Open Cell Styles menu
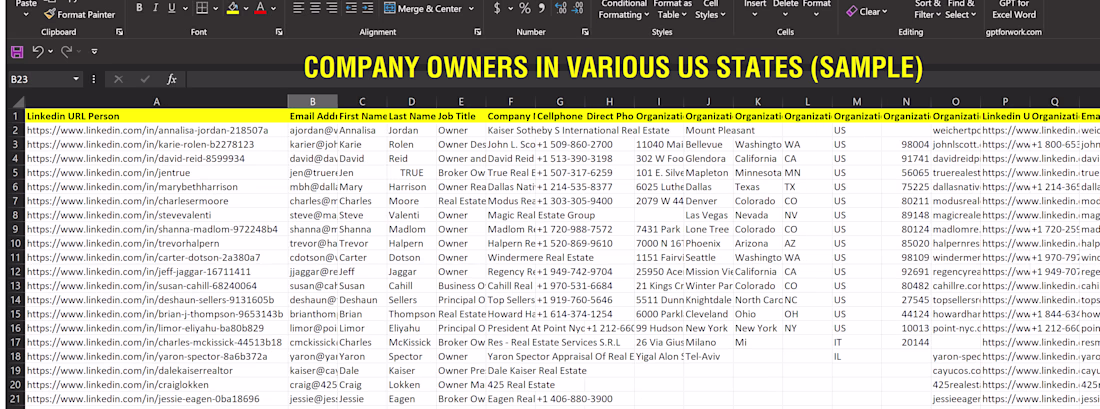This screenshot has width=1100, height=409. [x=711, y=8]
